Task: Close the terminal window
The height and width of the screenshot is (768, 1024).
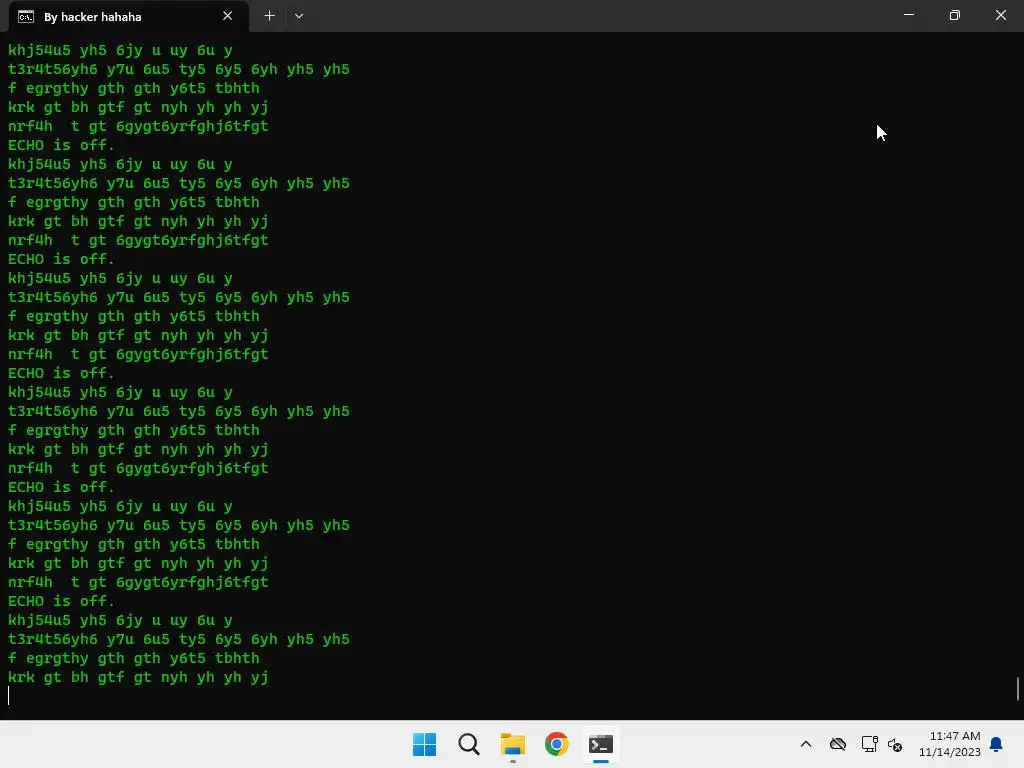Action: 1000,15
